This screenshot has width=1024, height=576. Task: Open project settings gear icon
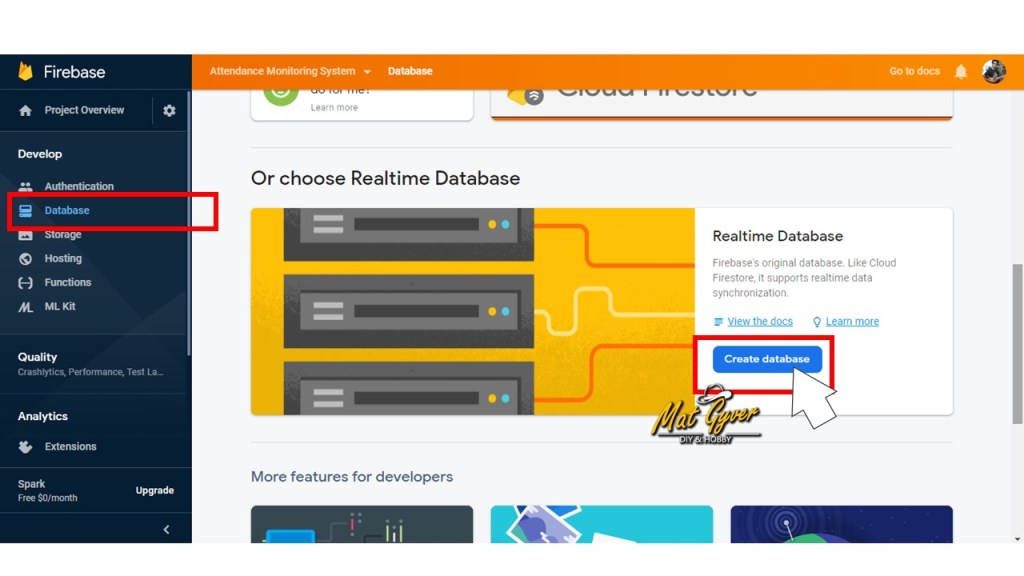pyautogui.click(x=169, y=111)
